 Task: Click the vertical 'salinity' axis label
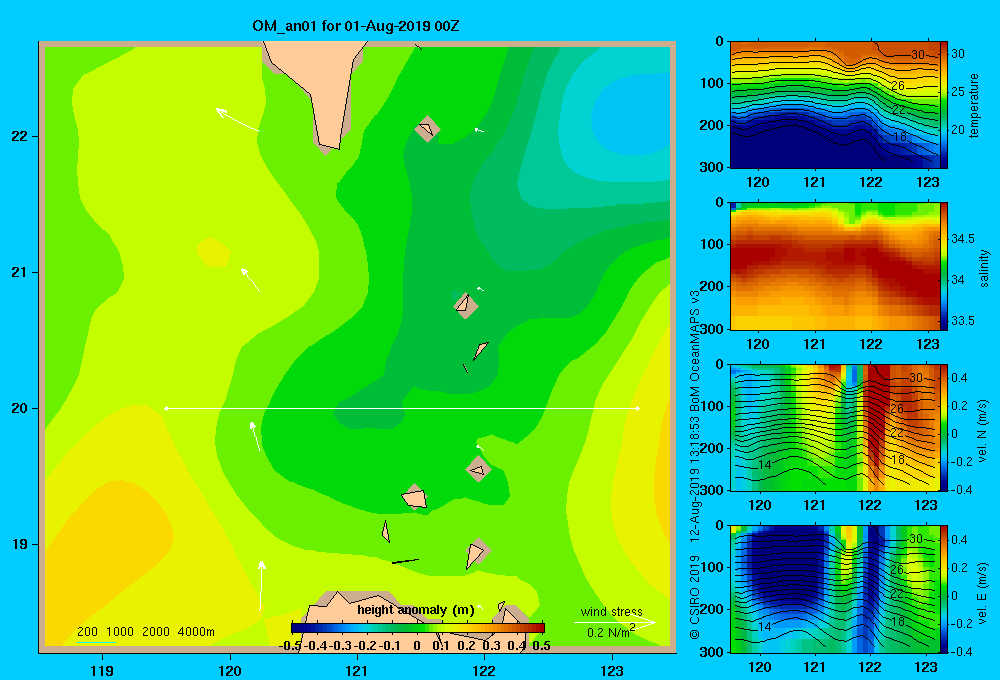[x=984, y=268]
